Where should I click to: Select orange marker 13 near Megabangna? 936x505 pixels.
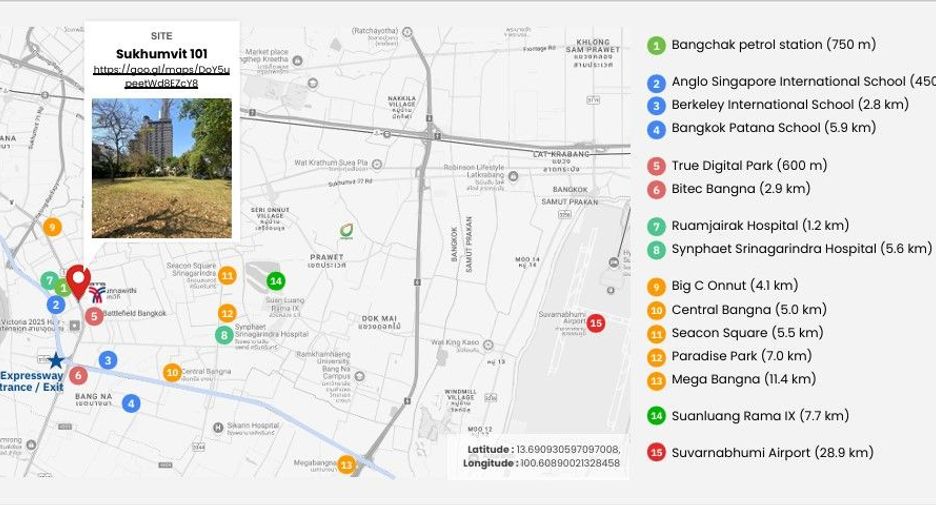[347, 464]
